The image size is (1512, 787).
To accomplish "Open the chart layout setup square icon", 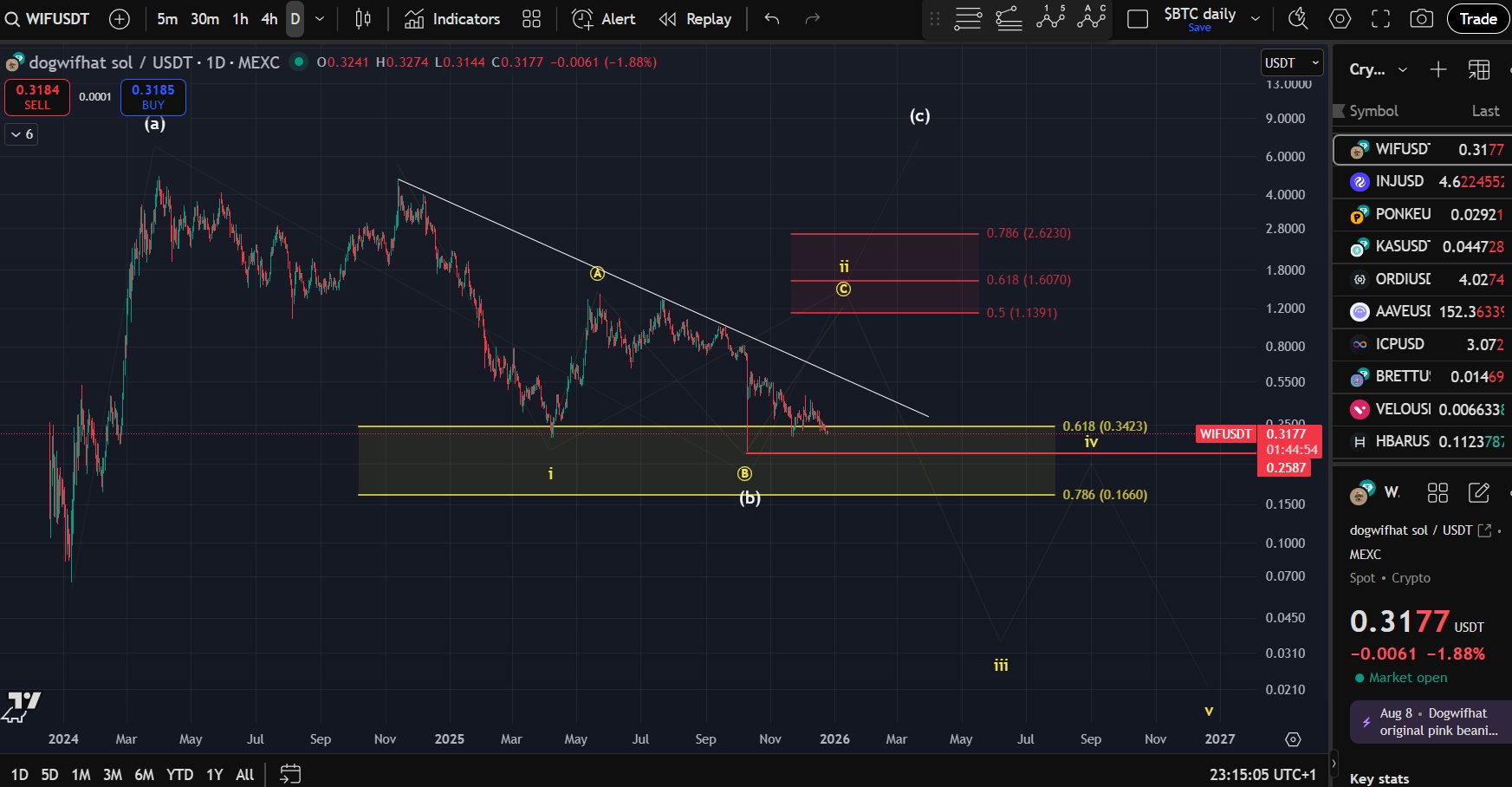I will pos(1138,19).
